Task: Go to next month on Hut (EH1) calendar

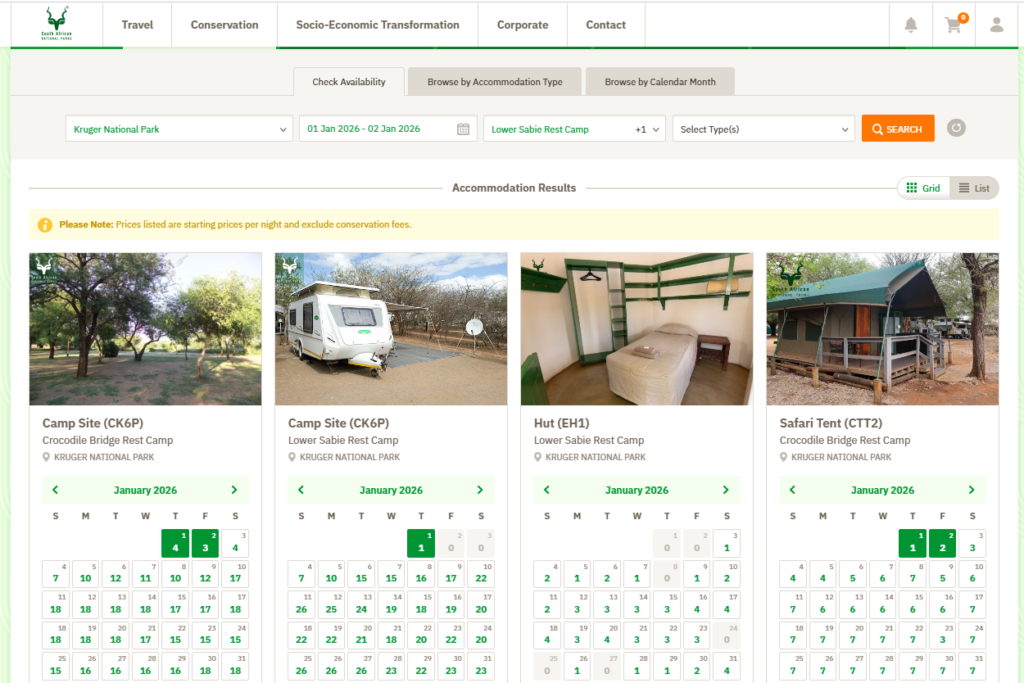Action: tap(726, 490)
